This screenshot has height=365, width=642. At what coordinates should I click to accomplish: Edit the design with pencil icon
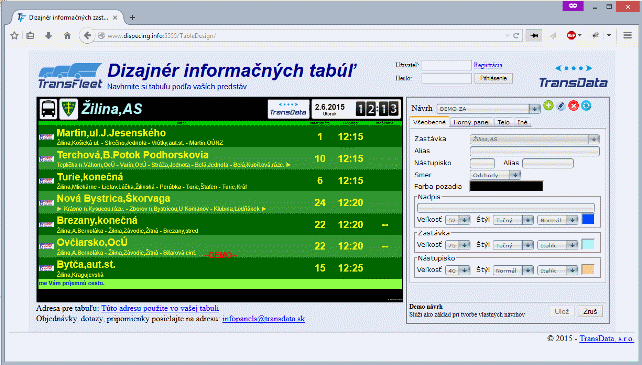[561, 106]
